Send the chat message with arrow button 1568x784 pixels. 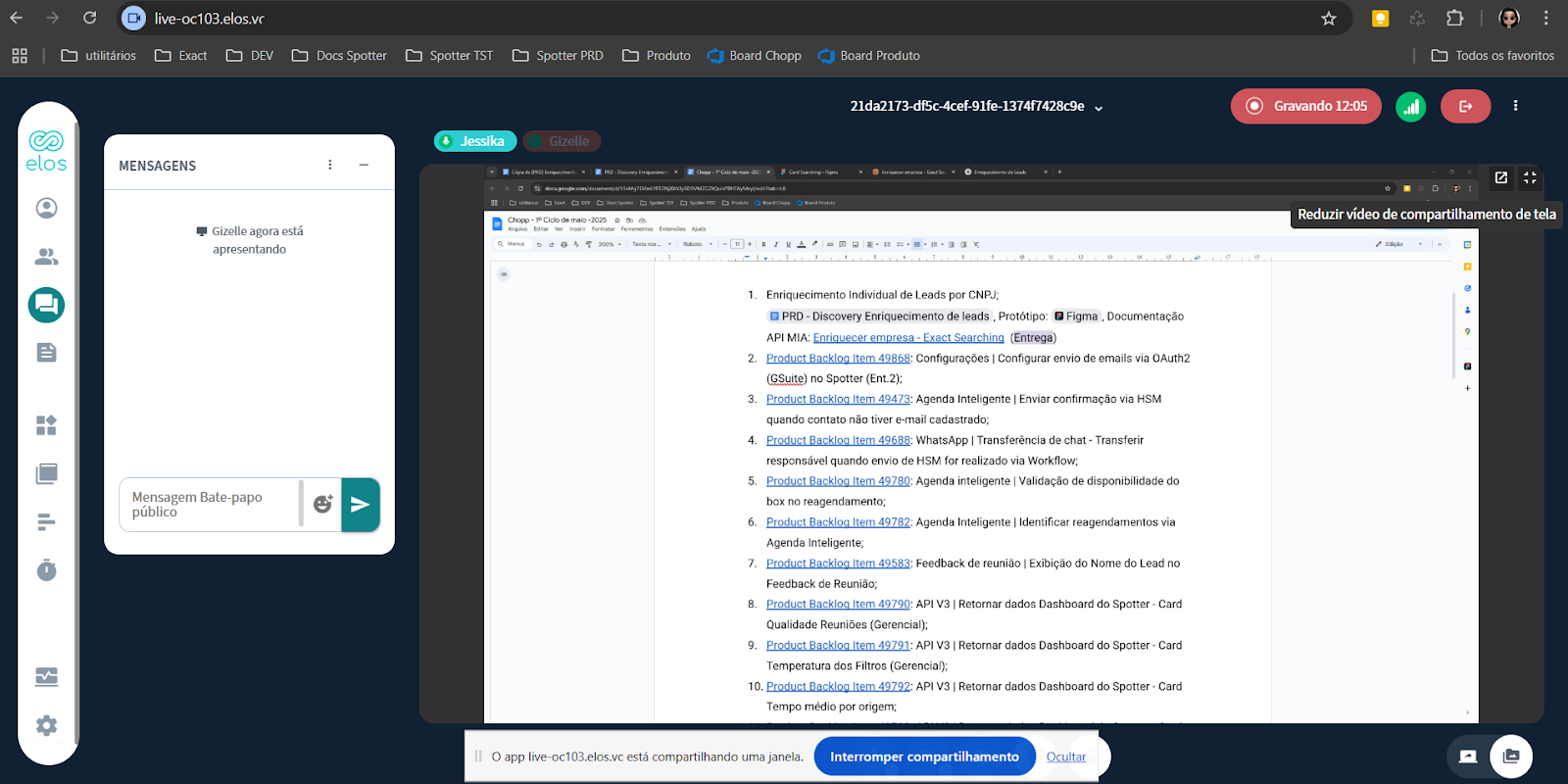(360, 505)
